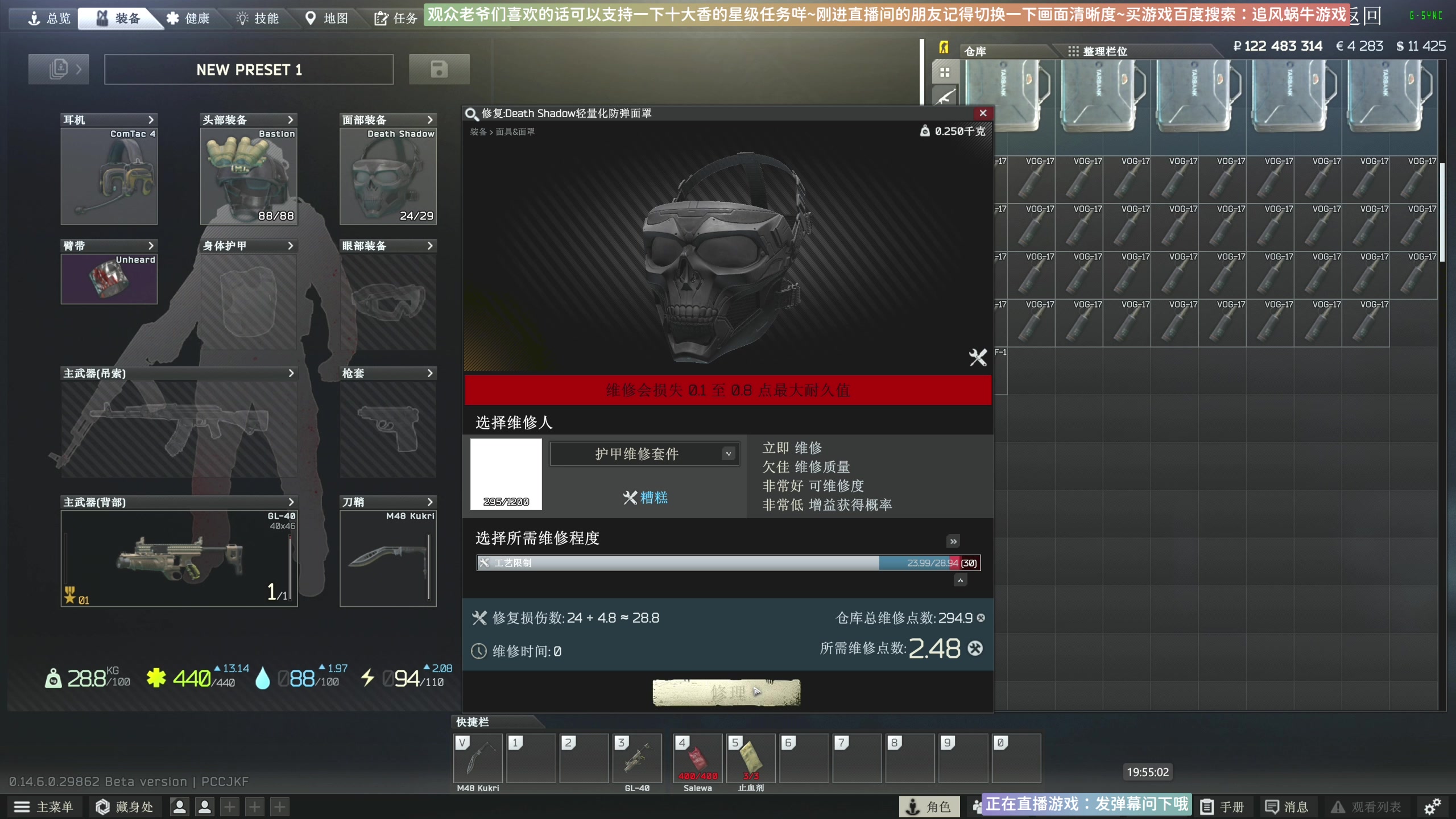
Task: Select the Bastion helmet item
Action: point(249,176)
